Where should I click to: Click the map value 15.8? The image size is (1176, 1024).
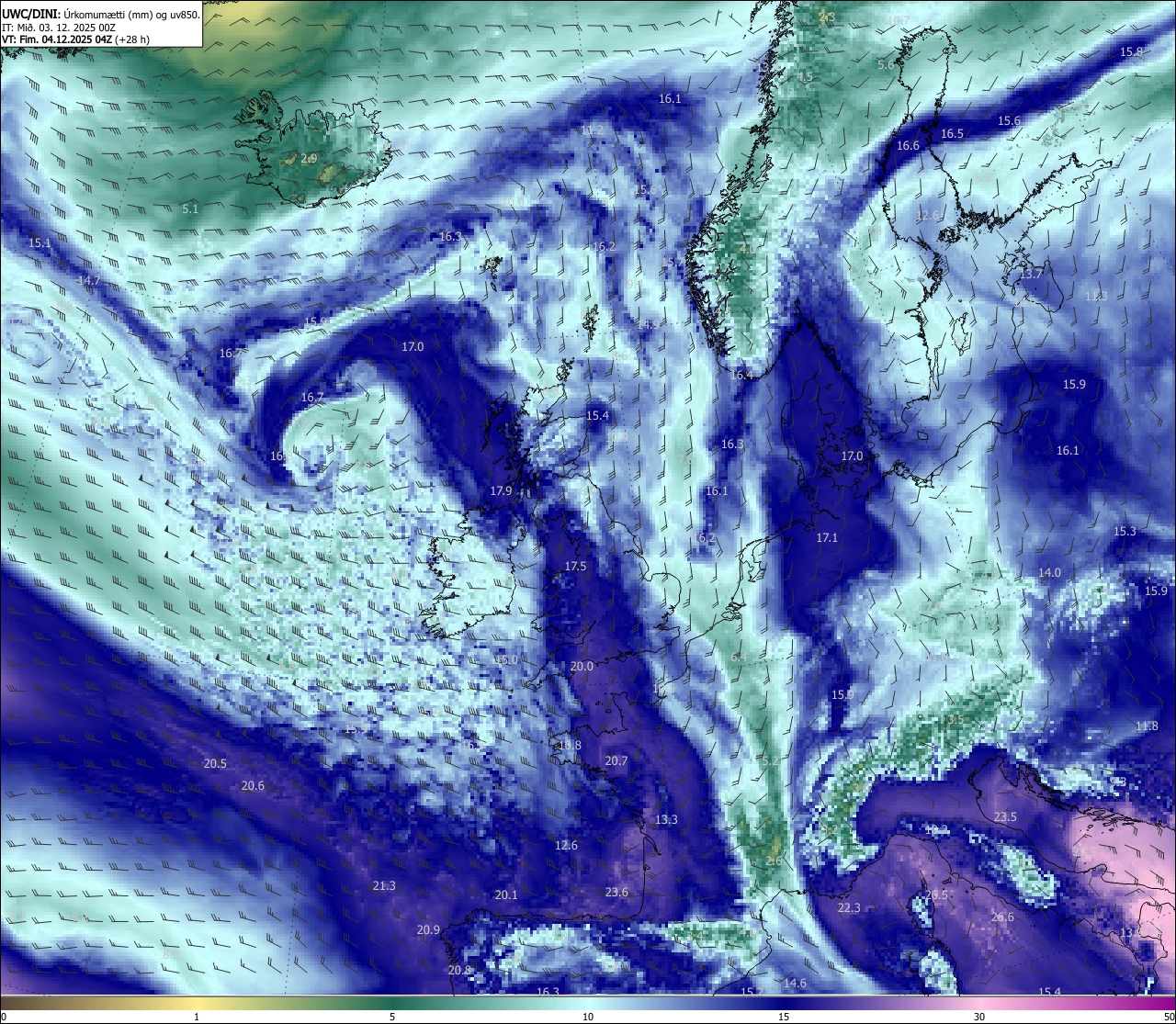(1131, 52)
